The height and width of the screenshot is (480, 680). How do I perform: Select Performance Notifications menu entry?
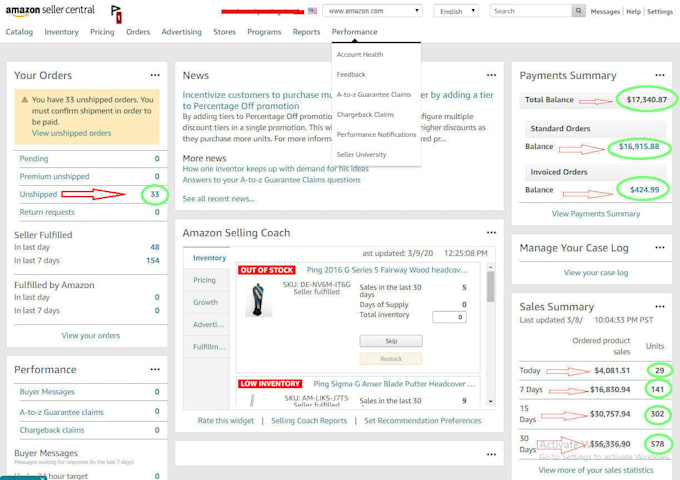(376, 134)
